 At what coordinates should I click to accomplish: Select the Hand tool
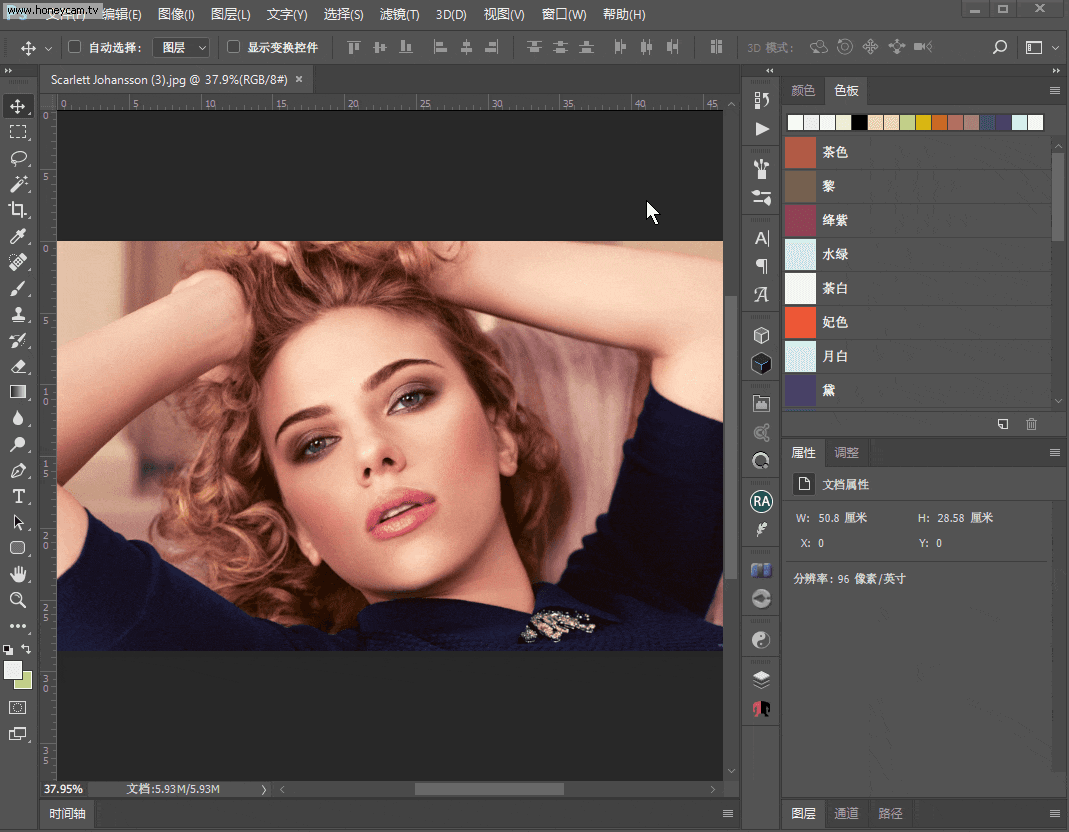pyautogui.click(x=18, y=574)
